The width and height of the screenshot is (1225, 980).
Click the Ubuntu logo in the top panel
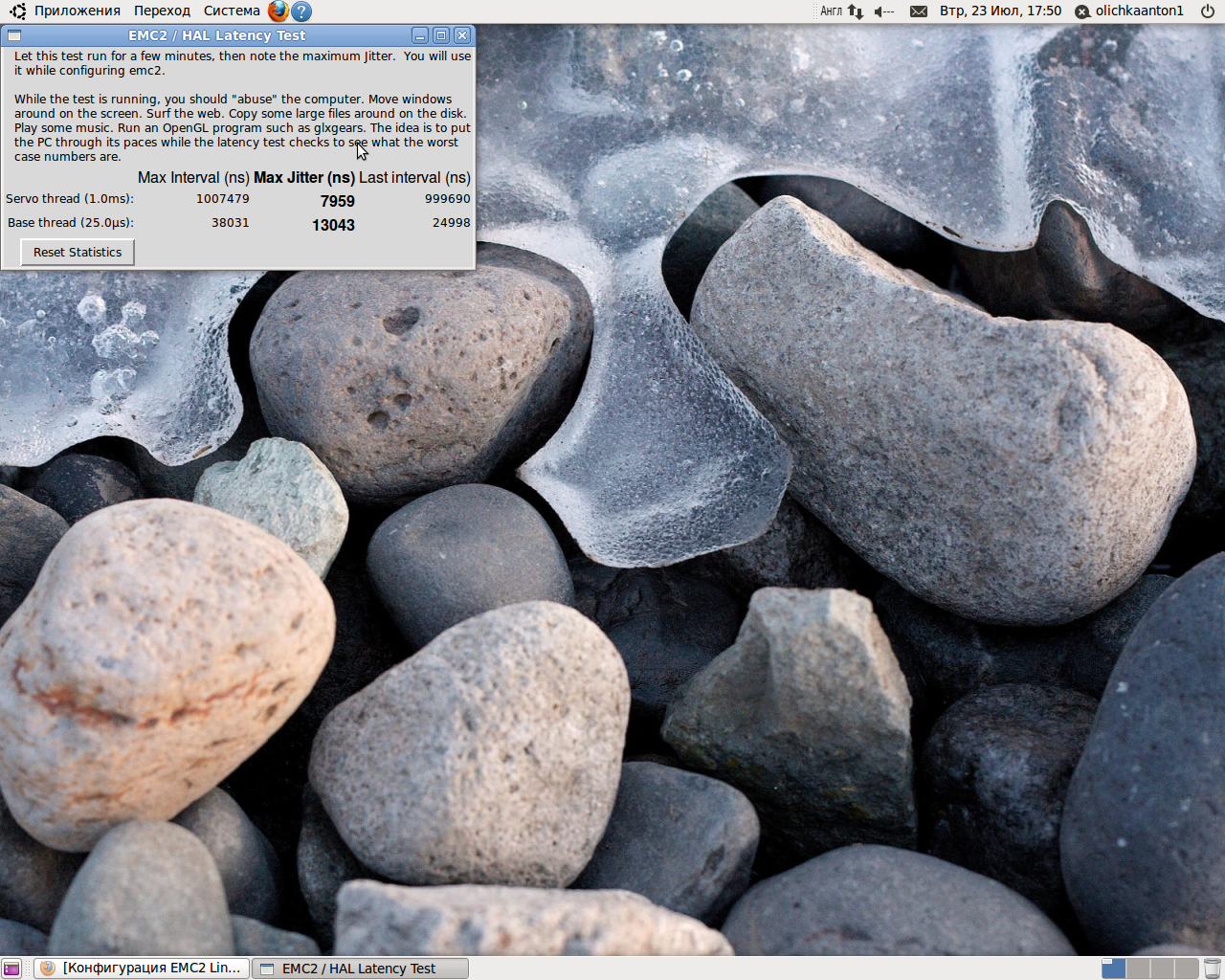click(18, 11)
